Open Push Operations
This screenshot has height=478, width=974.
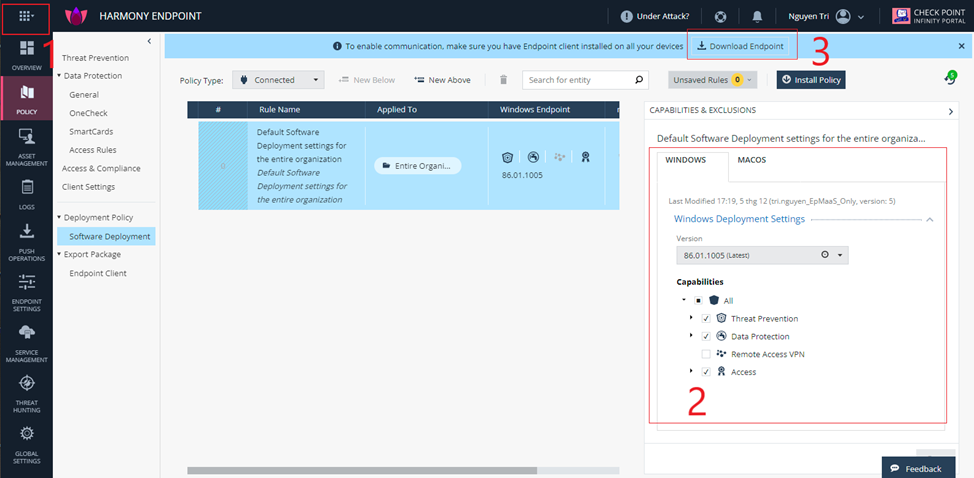click(x=27, y=243)
